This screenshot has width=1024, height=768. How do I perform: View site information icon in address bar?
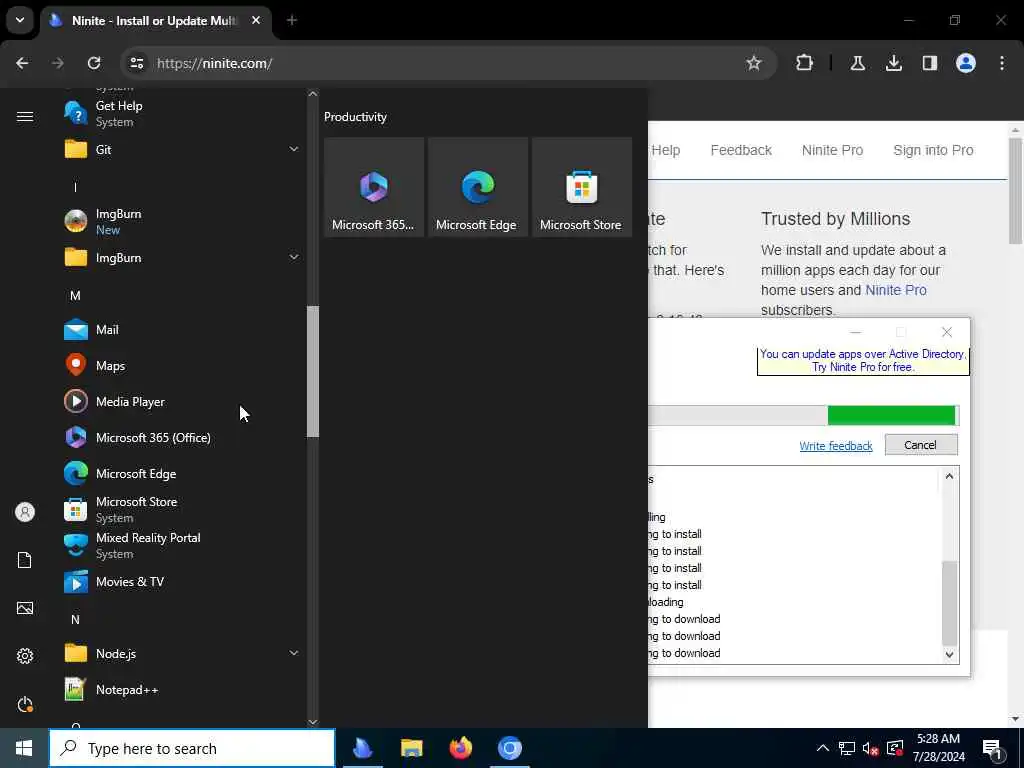(x=136, y=63)
